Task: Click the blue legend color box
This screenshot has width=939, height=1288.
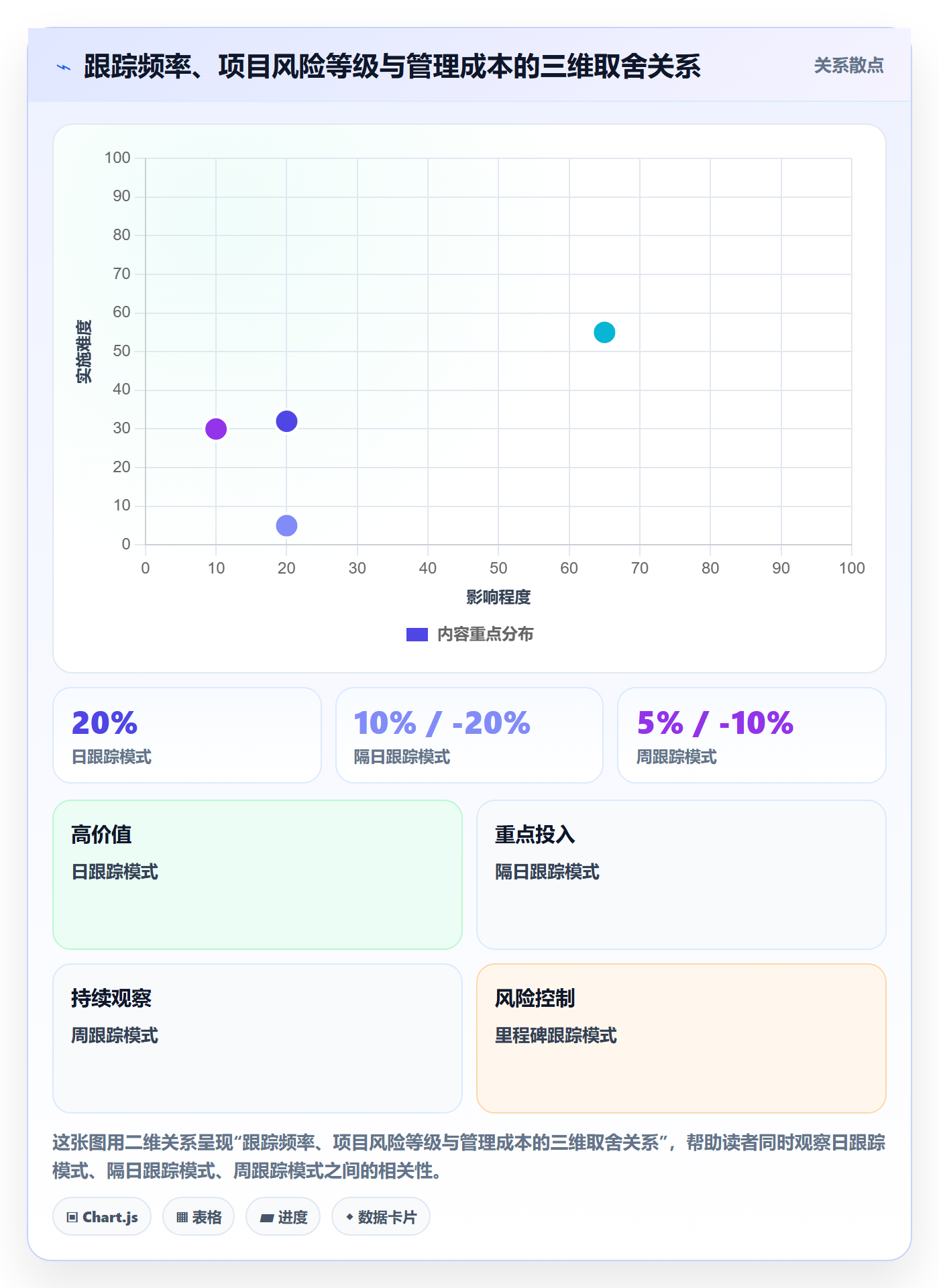Action: point(417,635)
